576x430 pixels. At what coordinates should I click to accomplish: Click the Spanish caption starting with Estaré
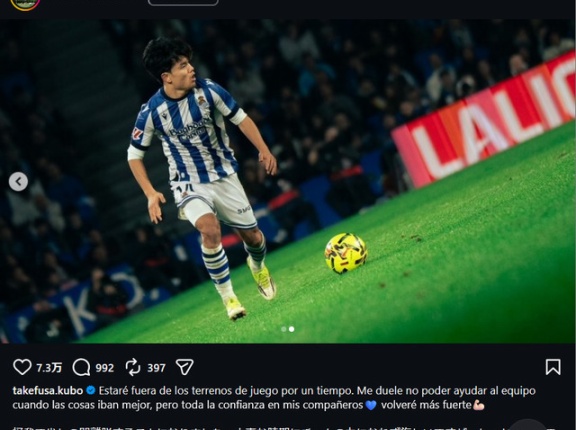[274, 398]
